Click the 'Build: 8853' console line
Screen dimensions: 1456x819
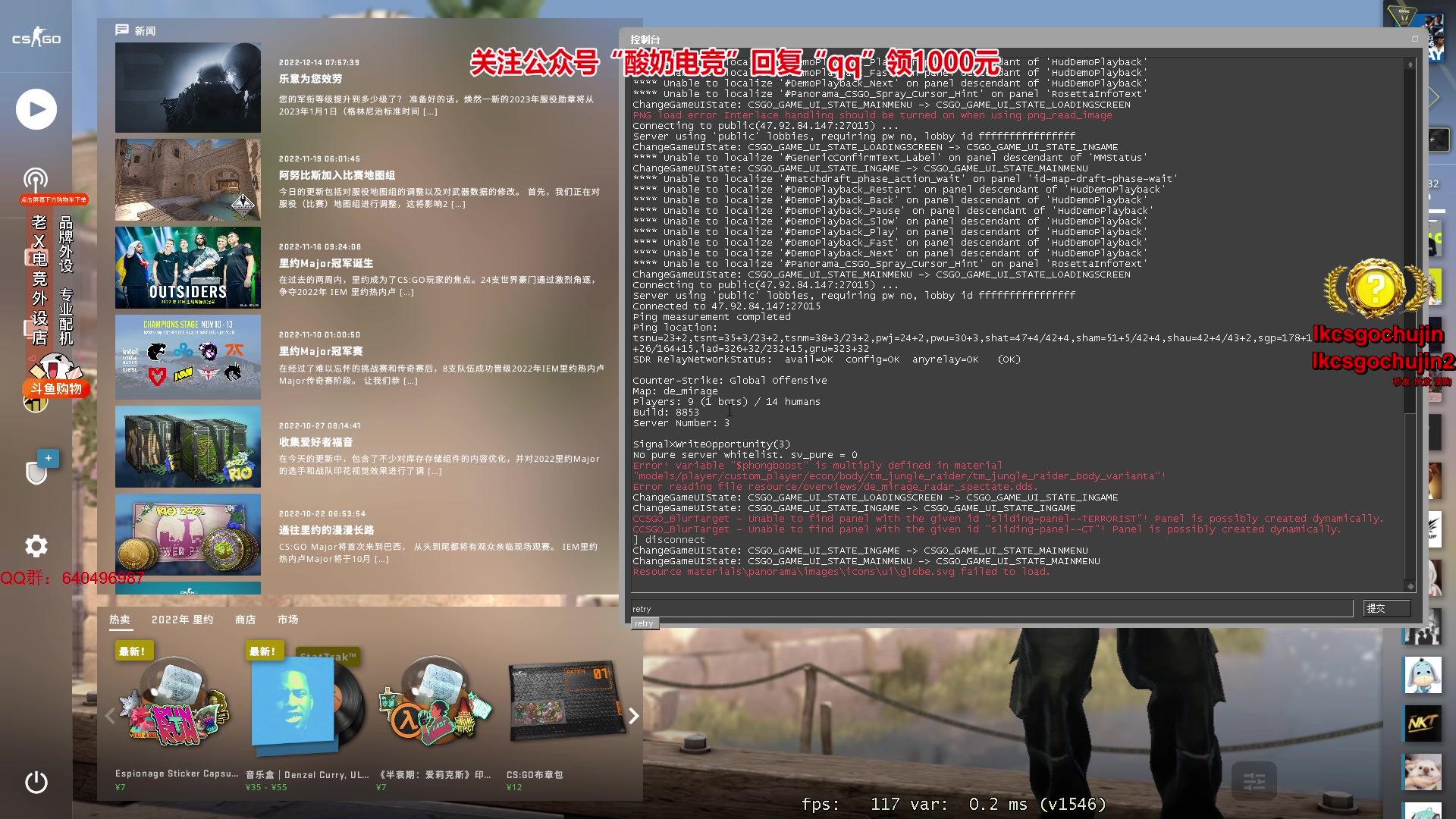pos(666,413)
